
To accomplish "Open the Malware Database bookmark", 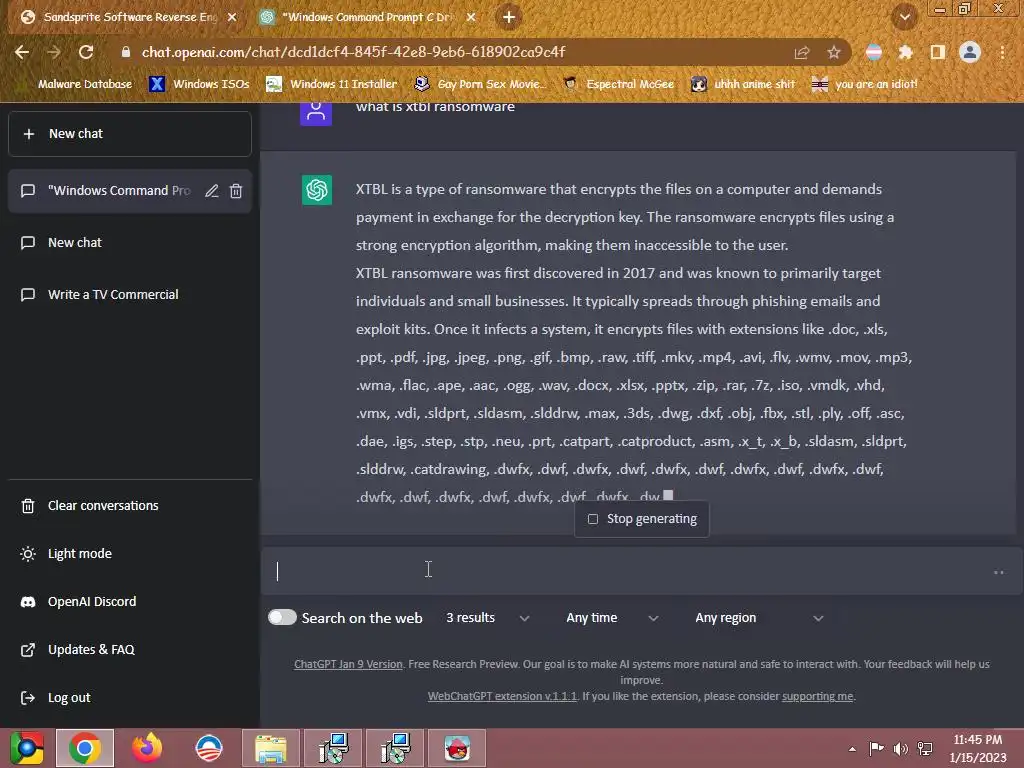I will (x=84, y=84).
